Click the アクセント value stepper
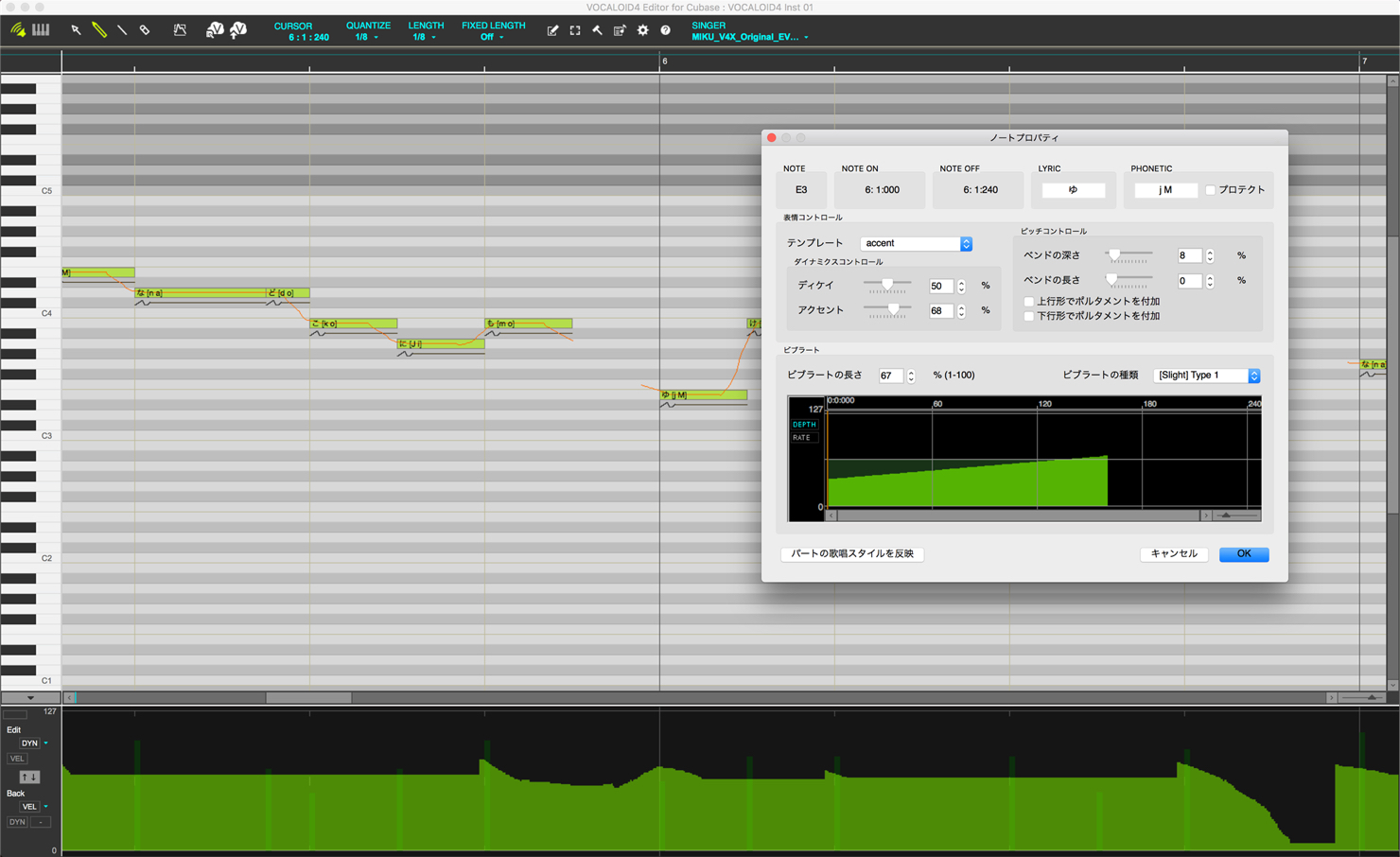The width and height of the screenshot is (1400, 857). coord(962,310)
